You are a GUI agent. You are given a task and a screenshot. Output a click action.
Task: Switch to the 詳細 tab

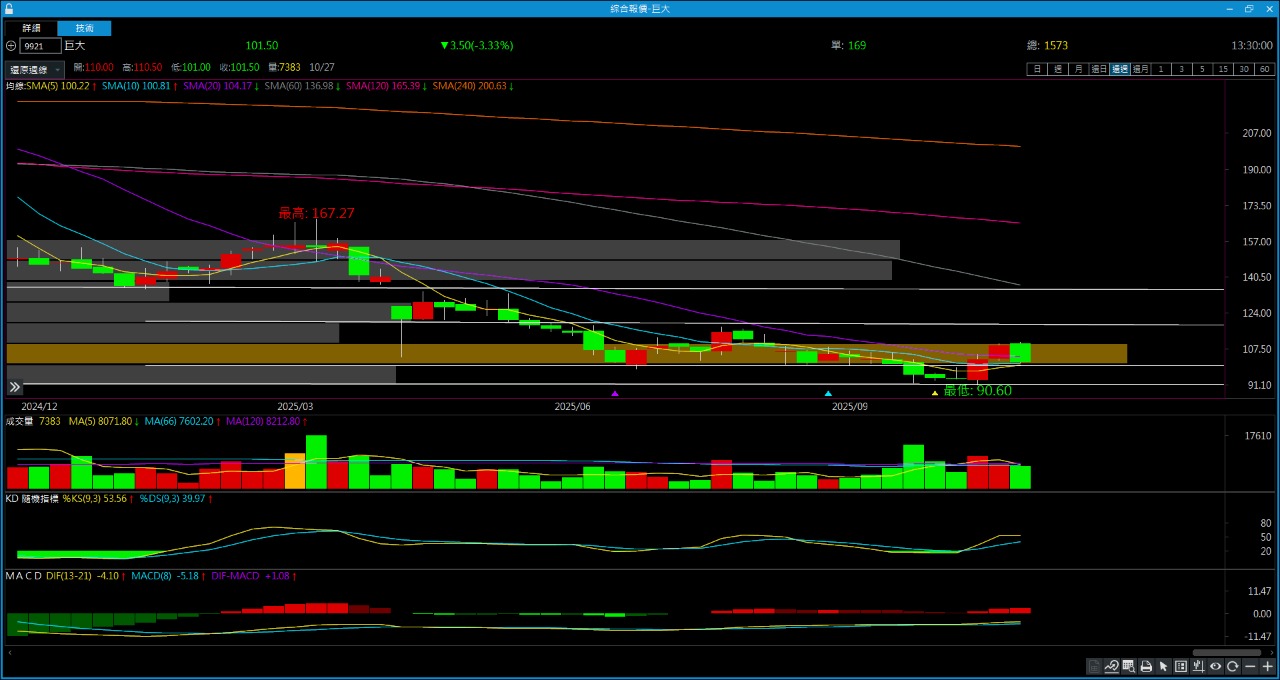[31, 28]
